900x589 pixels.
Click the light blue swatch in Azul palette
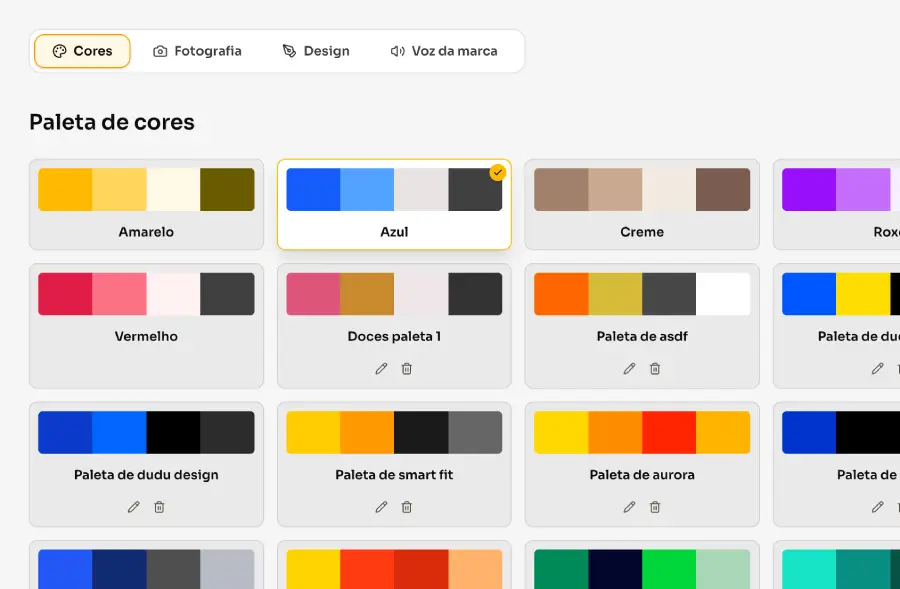(x=367, y=189)
